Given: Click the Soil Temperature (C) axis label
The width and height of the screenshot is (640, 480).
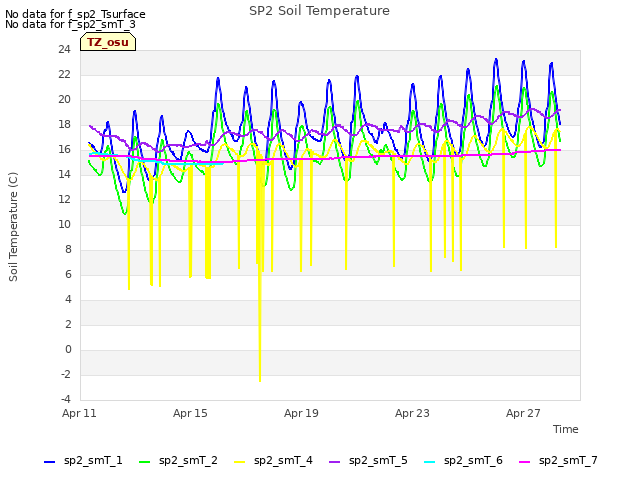Looking at the screenshot, I should pyautogui.click(x=13, y=227).
